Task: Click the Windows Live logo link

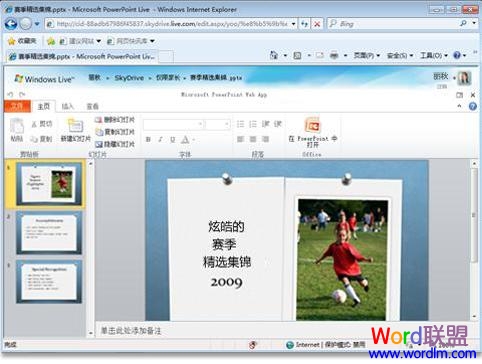Action: [44, 79]
